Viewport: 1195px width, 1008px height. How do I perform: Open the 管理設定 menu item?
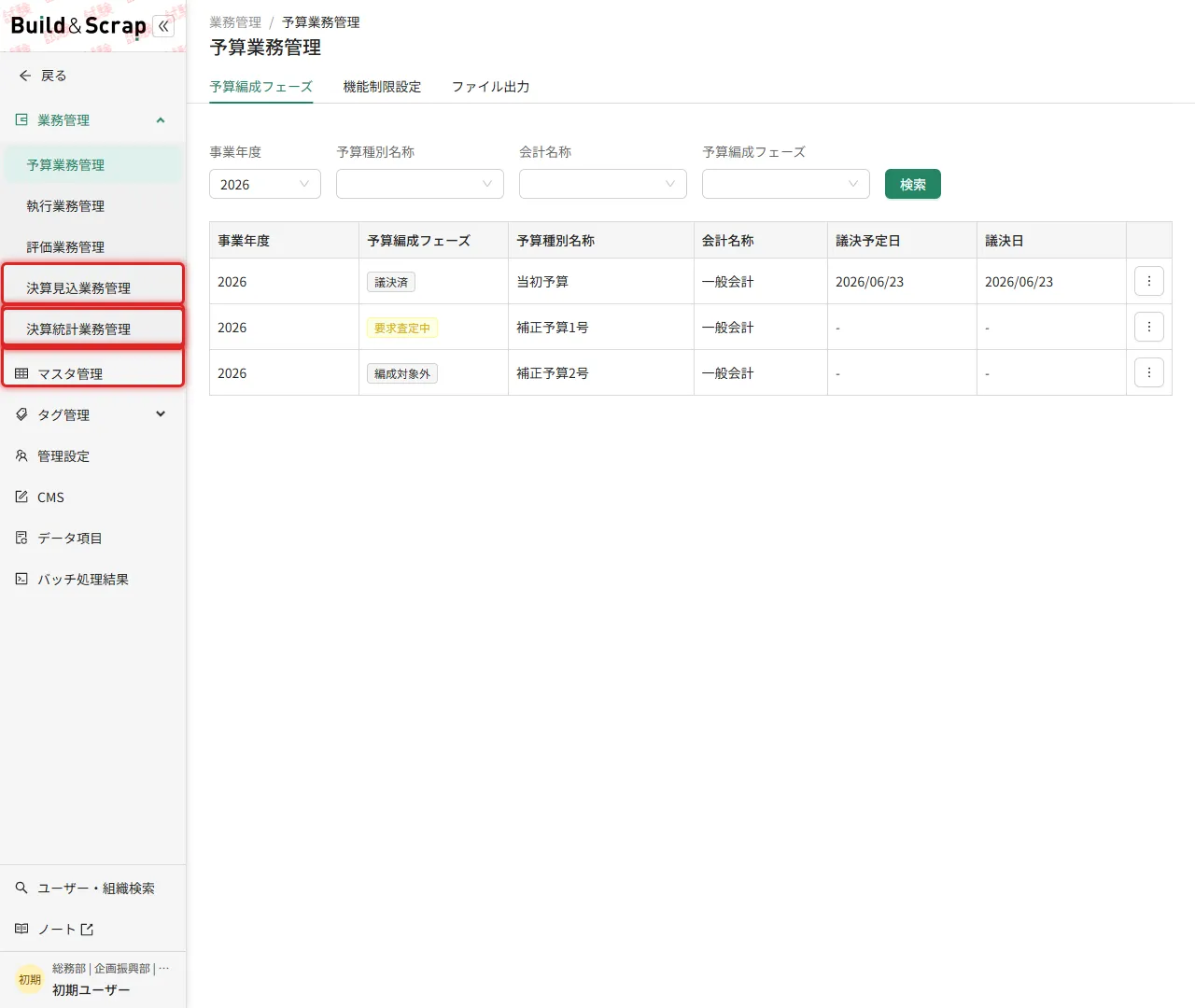coord(91,455)
